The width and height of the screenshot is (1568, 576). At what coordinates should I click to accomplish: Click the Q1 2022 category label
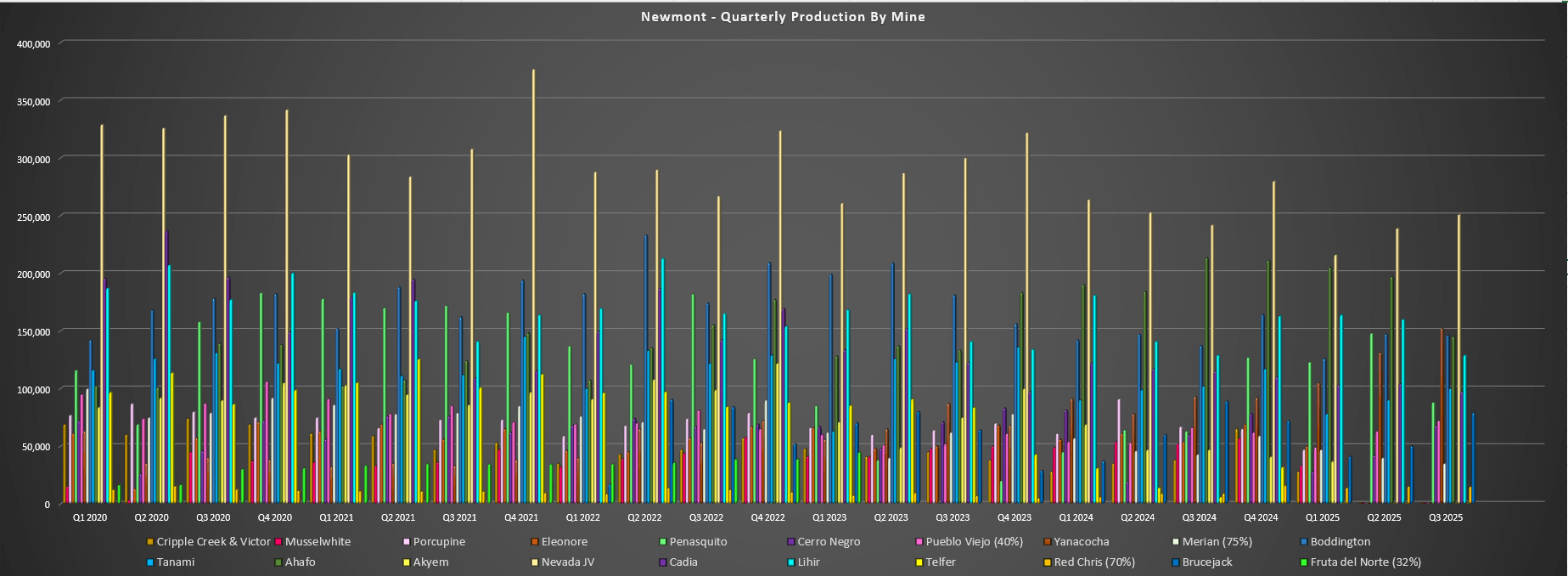[x=583, y=517]
